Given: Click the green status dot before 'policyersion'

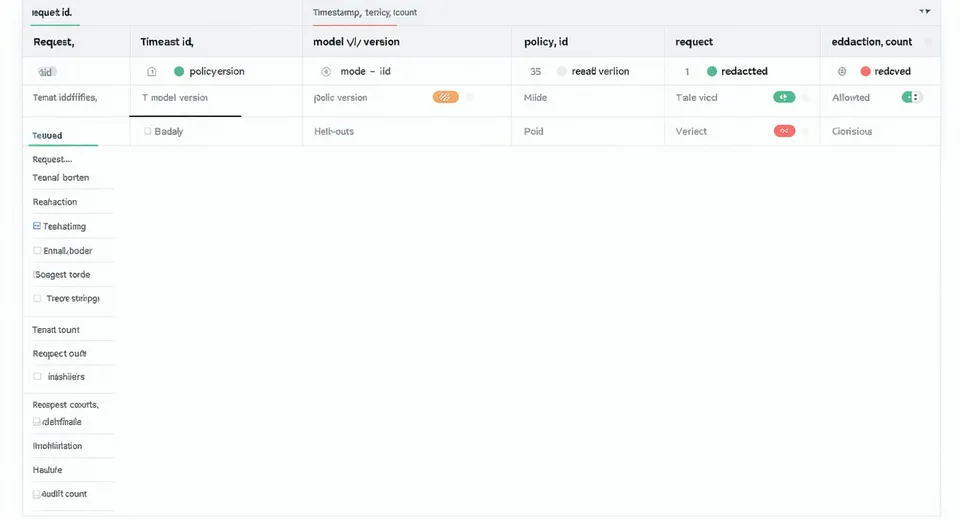Looking at the screenshot, I should [x=179, y=71].
